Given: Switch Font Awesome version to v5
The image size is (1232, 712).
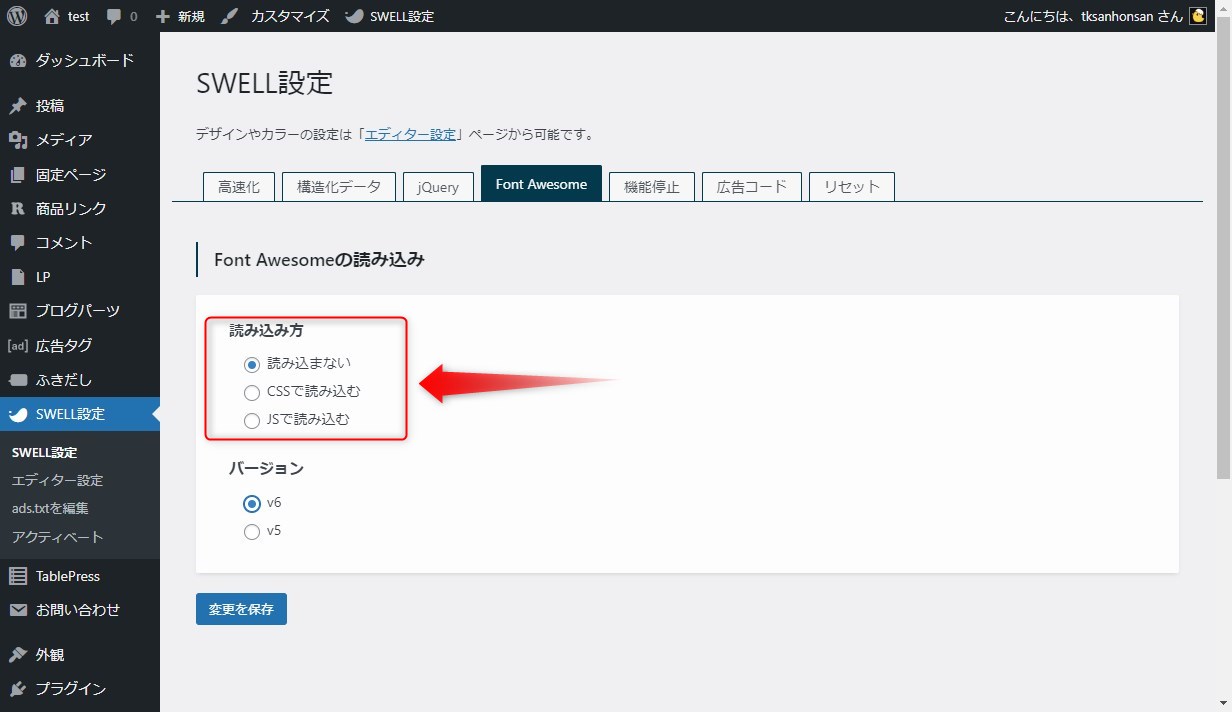Looking at the screenshot, I should coord(252,532).
